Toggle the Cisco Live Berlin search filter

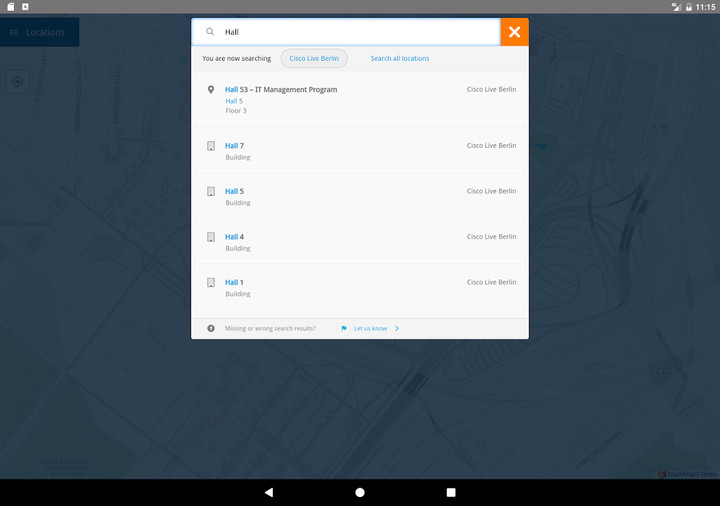point(314,58)
